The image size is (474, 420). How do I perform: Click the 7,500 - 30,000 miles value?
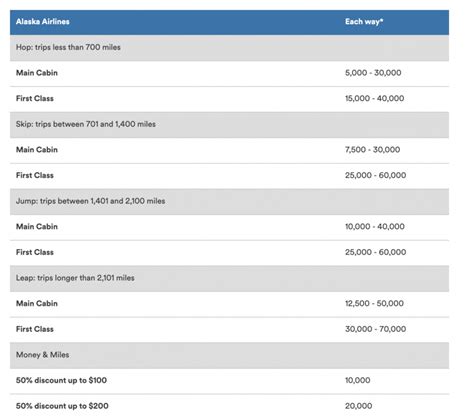click(372, 150)
